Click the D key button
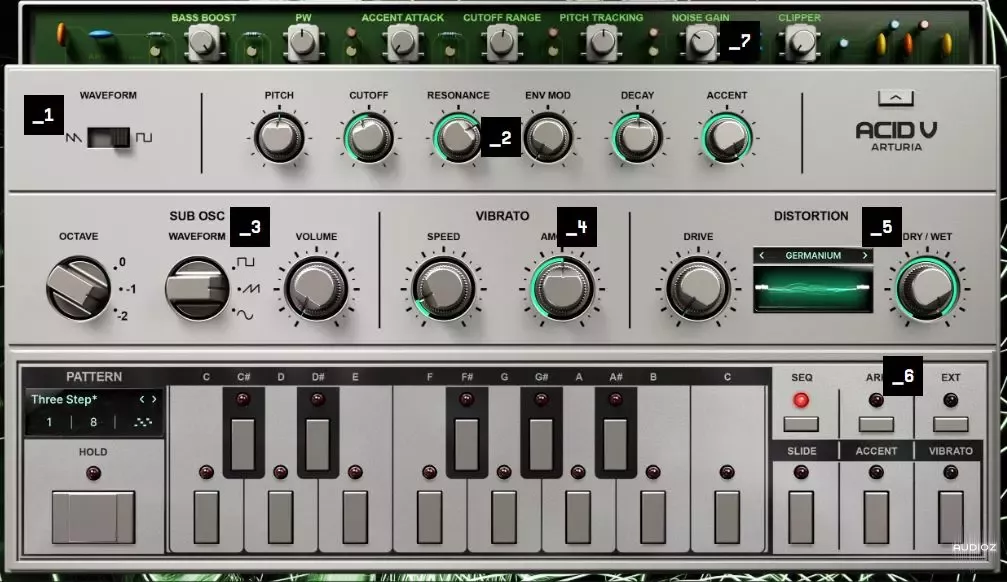 tap(281, 517)
